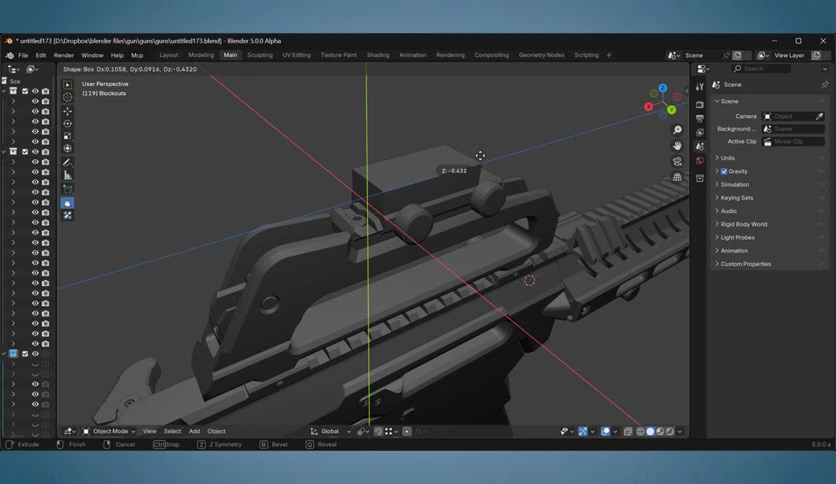Open the viewport Object menu

tap(216, 431)
